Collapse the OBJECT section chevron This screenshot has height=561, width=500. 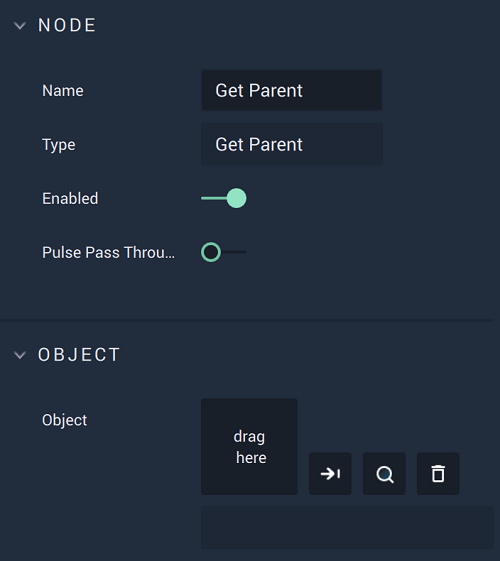click(x=20, y=355)
